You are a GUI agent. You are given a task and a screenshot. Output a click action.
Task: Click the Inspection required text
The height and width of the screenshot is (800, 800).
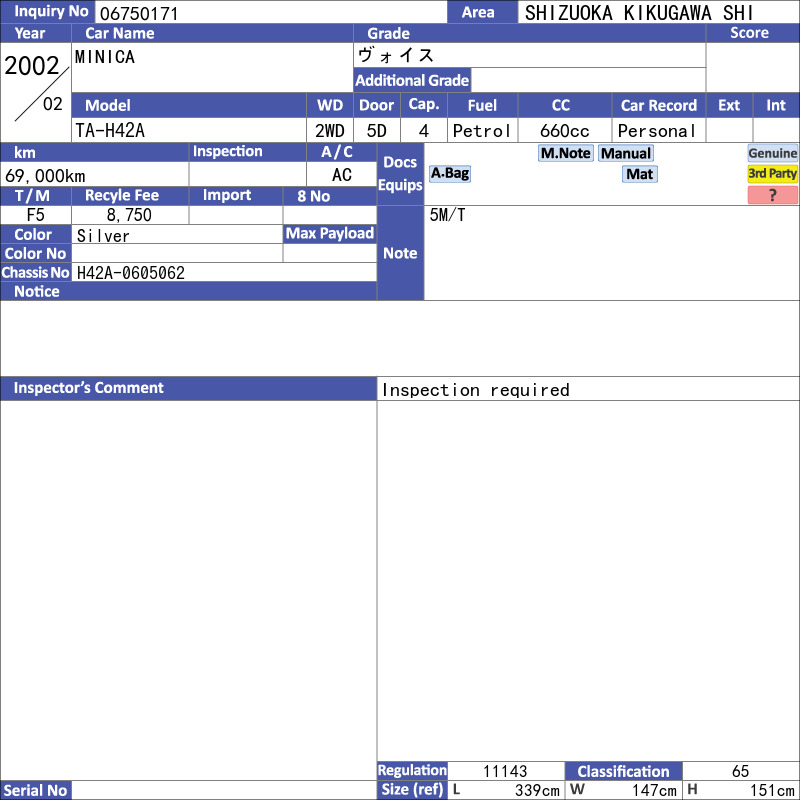tap(476, 390)
